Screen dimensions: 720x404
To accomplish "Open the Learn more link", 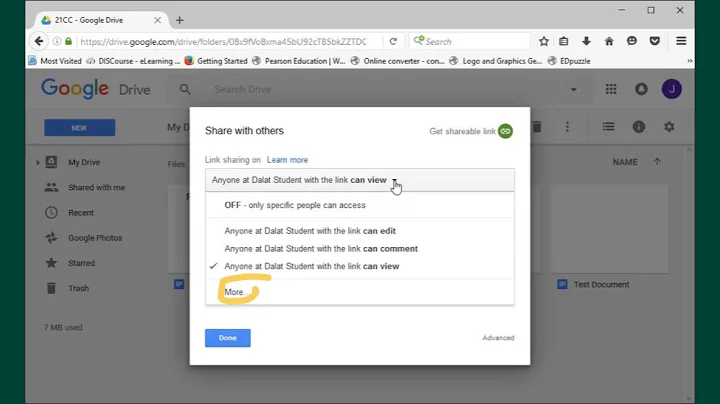I will pos(287,160).
